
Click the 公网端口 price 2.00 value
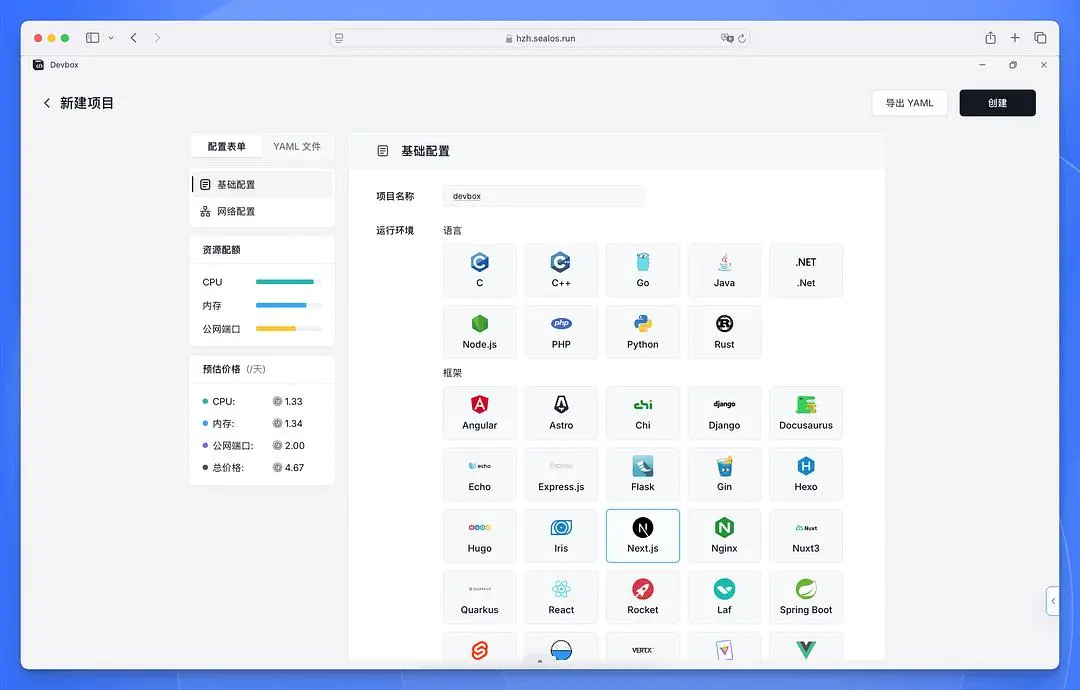point(295,446)
